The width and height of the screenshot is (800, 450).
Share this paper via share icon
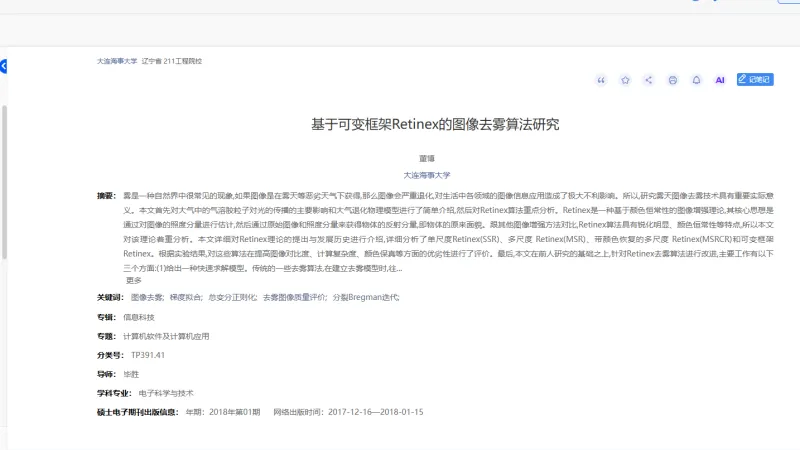[x=649, y=80]
